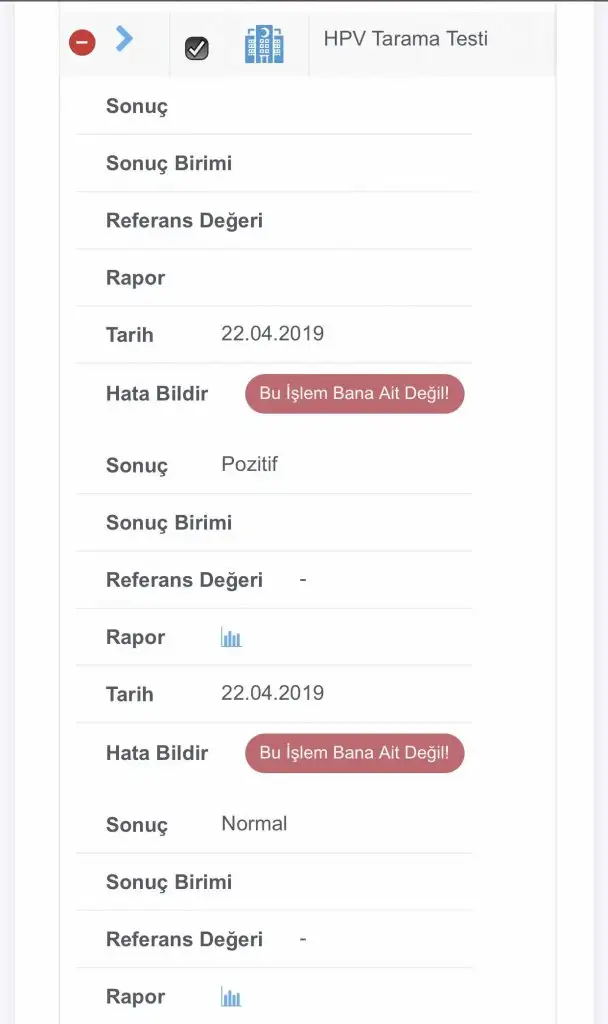Click the topmost Referans Değeri label
This screenshot has height=1024, width=608.
tap(184, 220)
